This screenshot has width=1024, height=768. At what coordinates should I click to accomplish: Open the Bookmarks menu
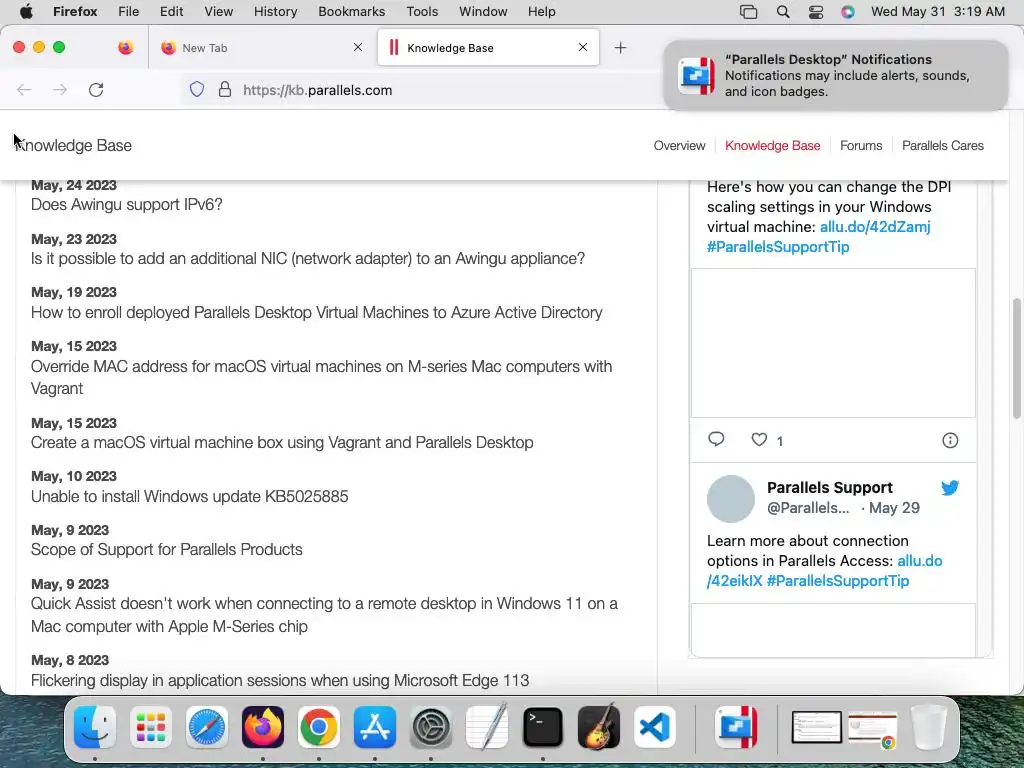point(351,12)
